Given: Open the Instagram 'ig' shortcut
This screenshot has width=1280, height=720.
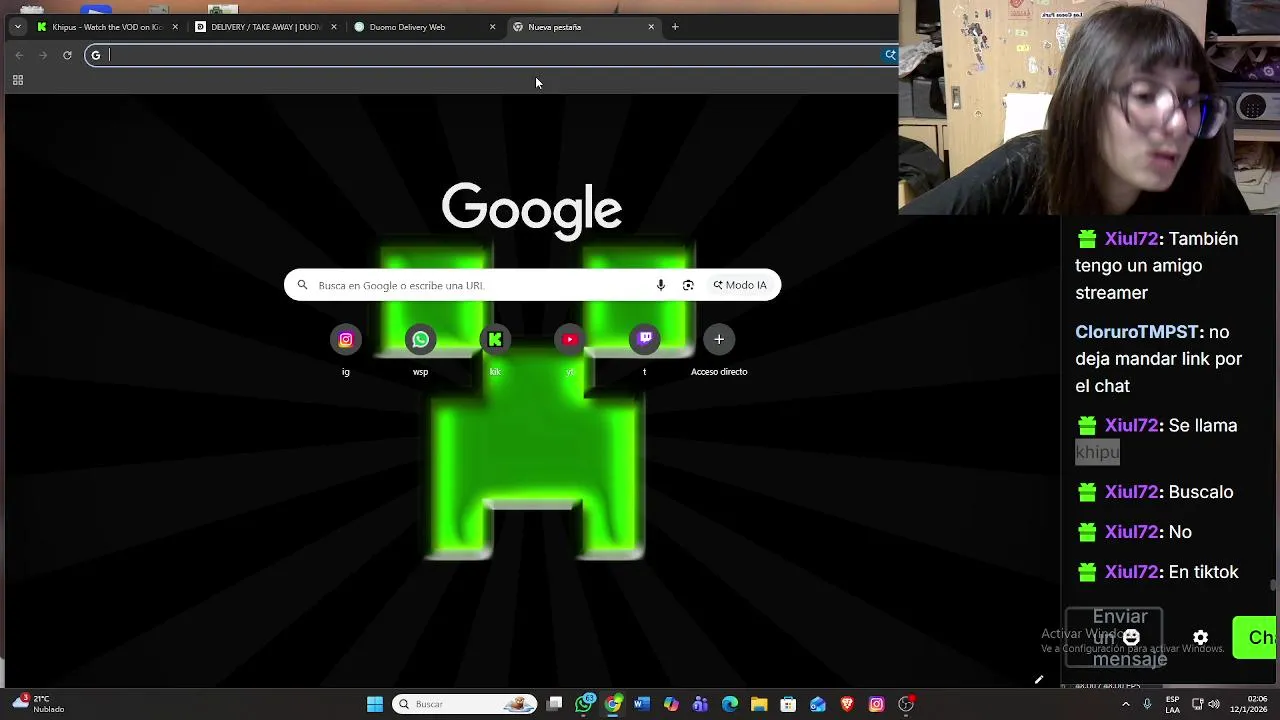Looking at the screenshot, I should coord(346,340).
